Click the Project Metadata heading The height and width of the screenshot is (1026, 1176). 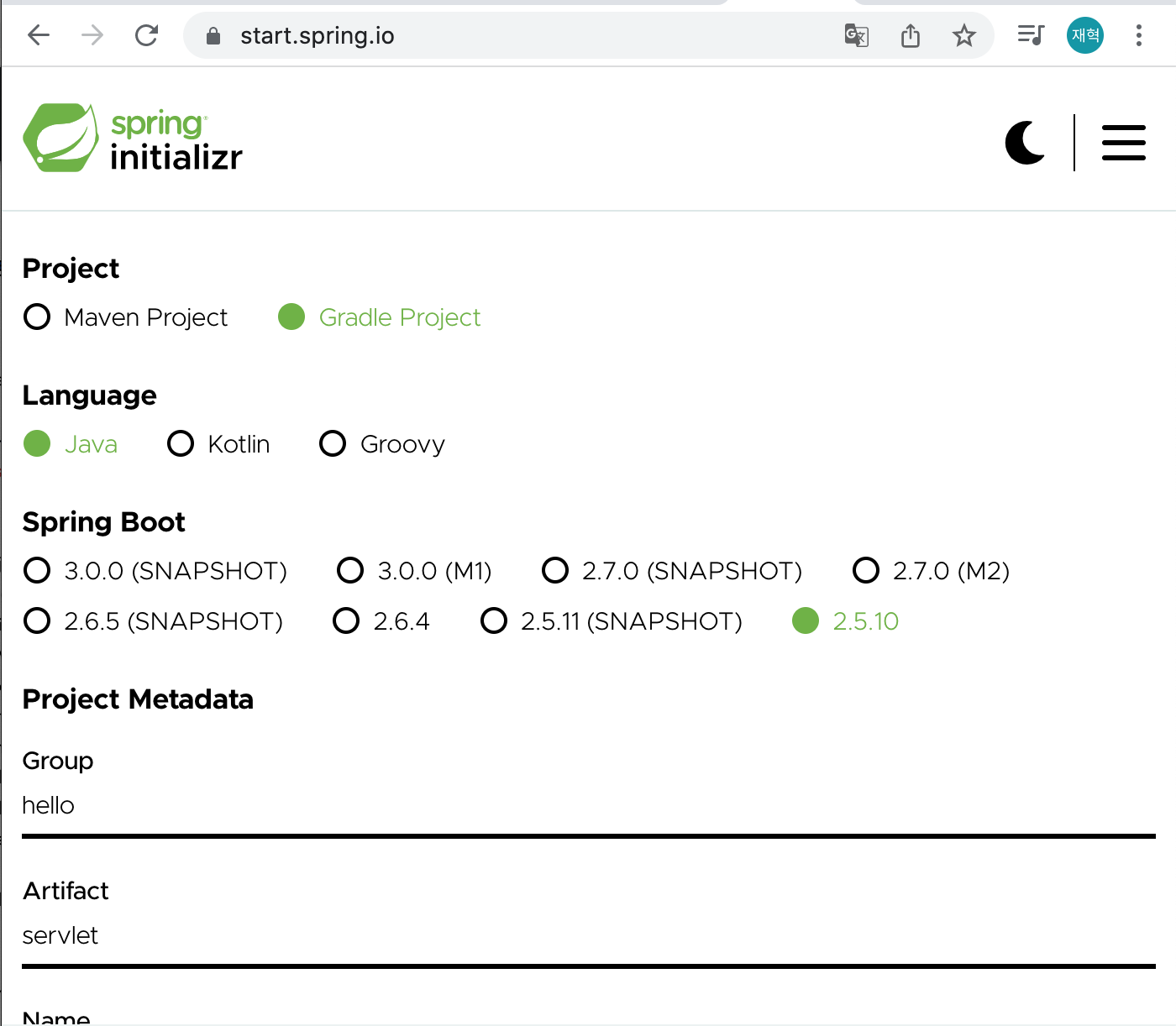138,699
